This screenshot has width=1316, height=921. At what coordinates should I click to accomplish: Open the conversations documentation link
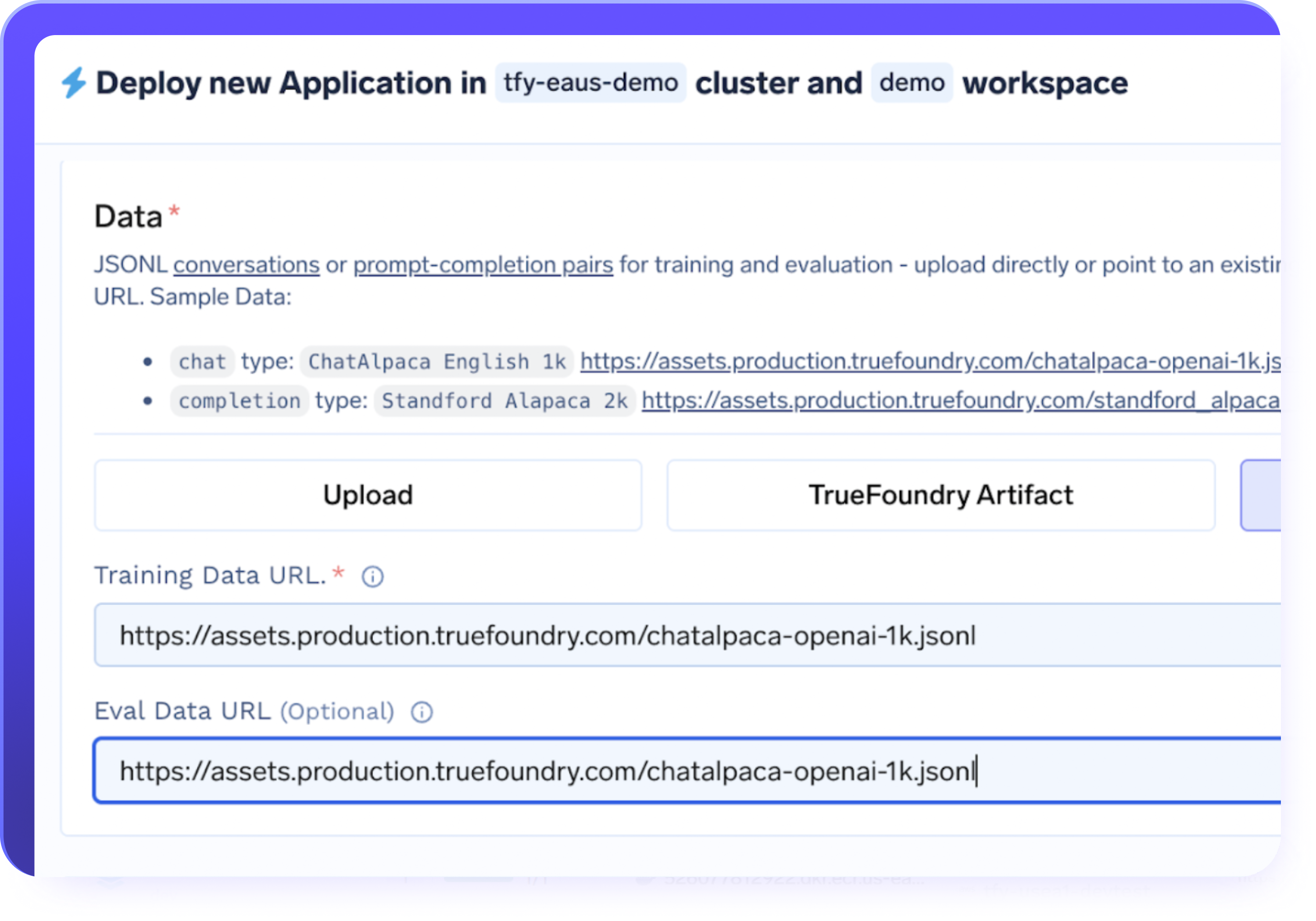click(x=247, y=264)
